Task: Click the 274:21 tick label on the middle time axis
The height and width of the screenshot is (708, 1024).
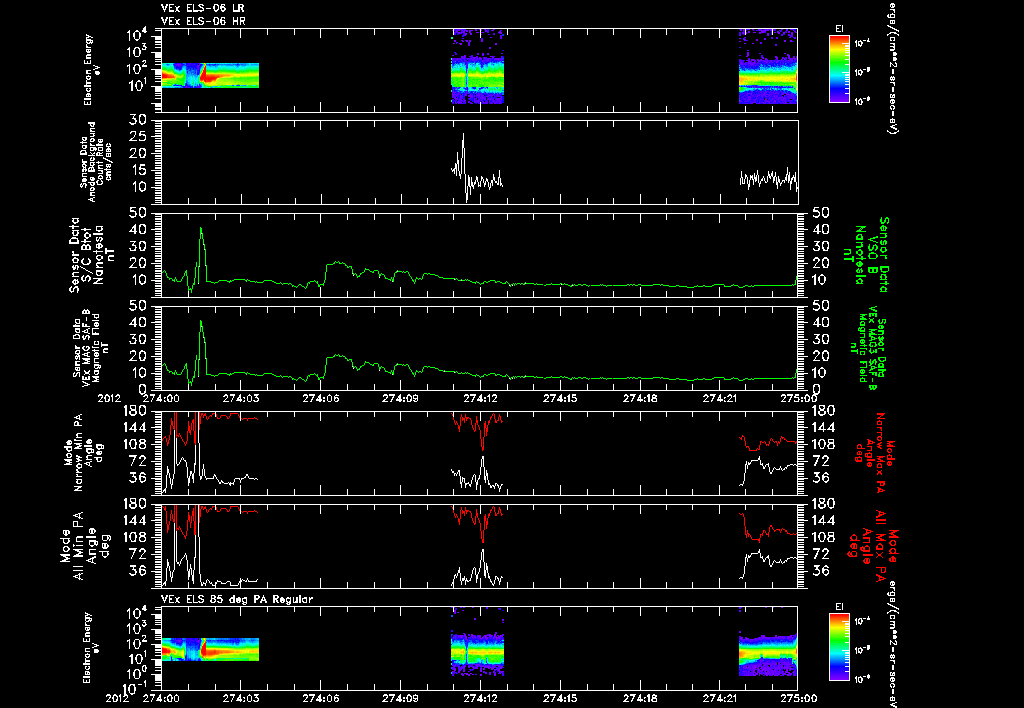Action: click(x=720, y=398)
